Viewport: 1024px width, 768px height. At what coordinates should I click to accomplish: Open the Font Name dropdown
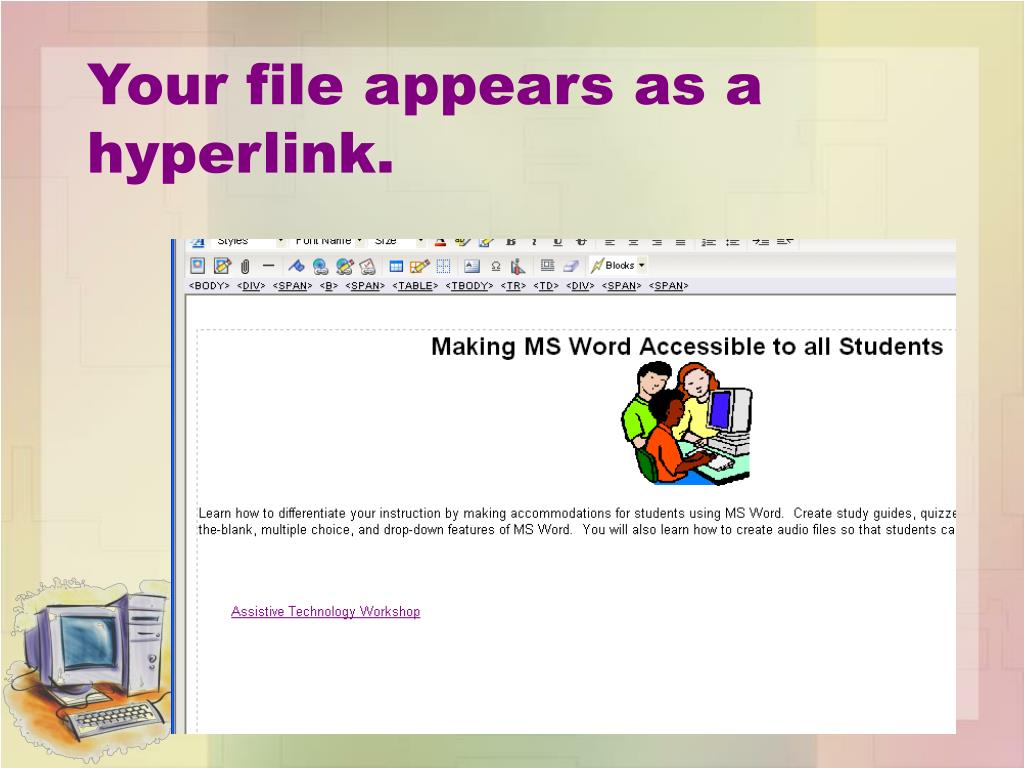point(327,241)
